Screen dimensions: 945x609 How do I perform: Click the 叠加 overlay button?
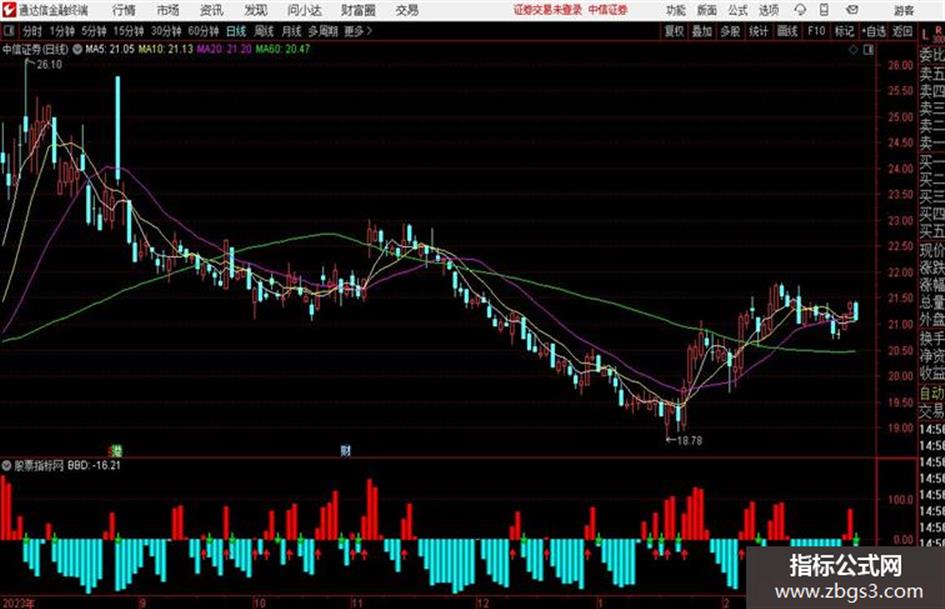[702, 31]
